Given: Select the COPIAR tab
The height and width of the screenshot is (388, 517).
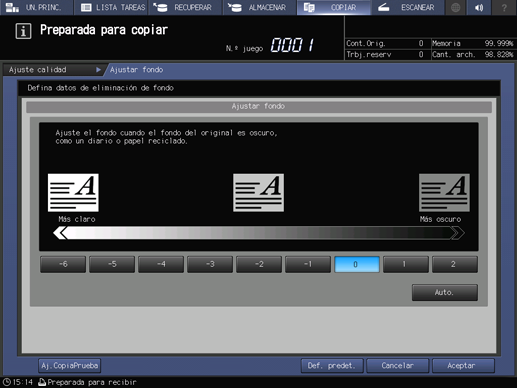Looking at the screenshot, I should pyautogui.click(x=334, y=7).
